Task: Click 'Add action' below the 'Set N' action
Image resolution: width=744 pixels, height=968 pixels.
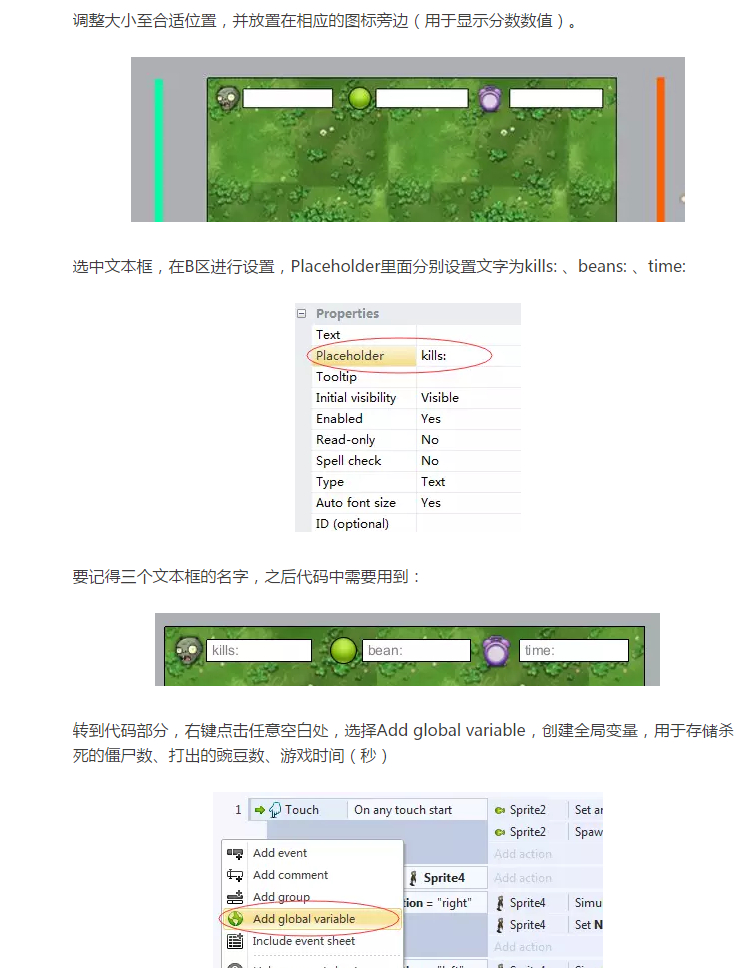Action: [x=523, y=946]
